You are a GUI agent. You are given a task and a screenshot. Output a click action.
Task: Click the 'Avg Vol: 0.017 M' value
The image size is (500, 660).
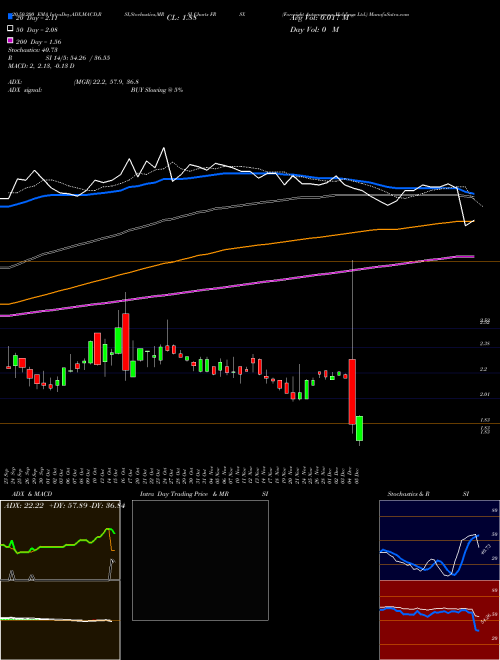[319, 18]
